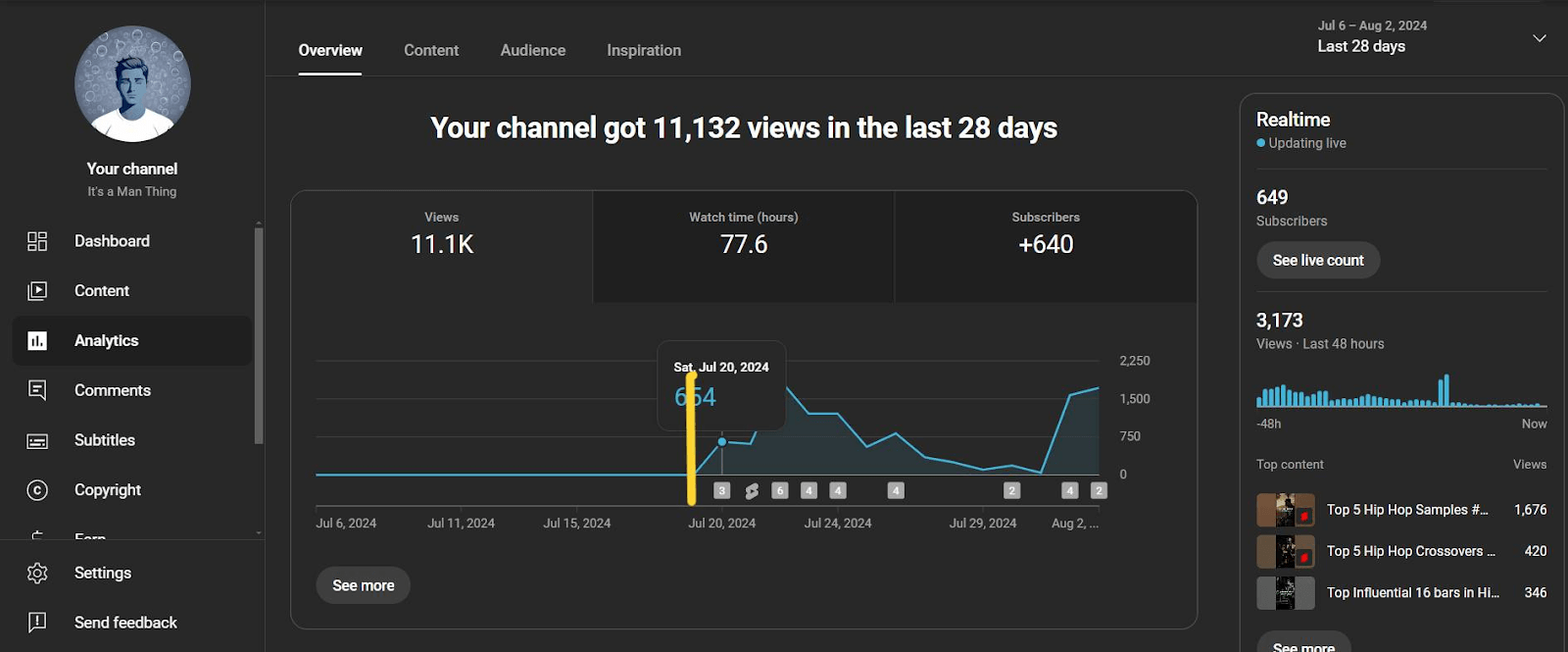Click See more below the views chart
This screenshot has width=1568, height=652.
[363, 585]
